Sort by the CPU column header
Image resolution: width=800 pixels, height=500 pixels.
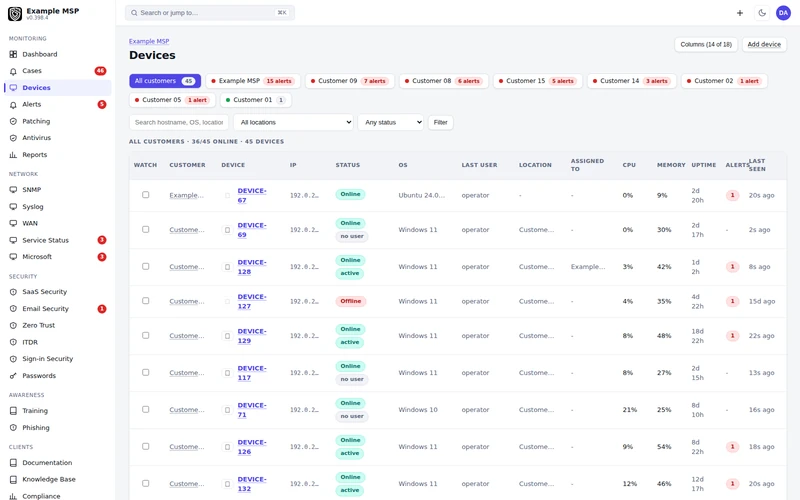(629, 165)
